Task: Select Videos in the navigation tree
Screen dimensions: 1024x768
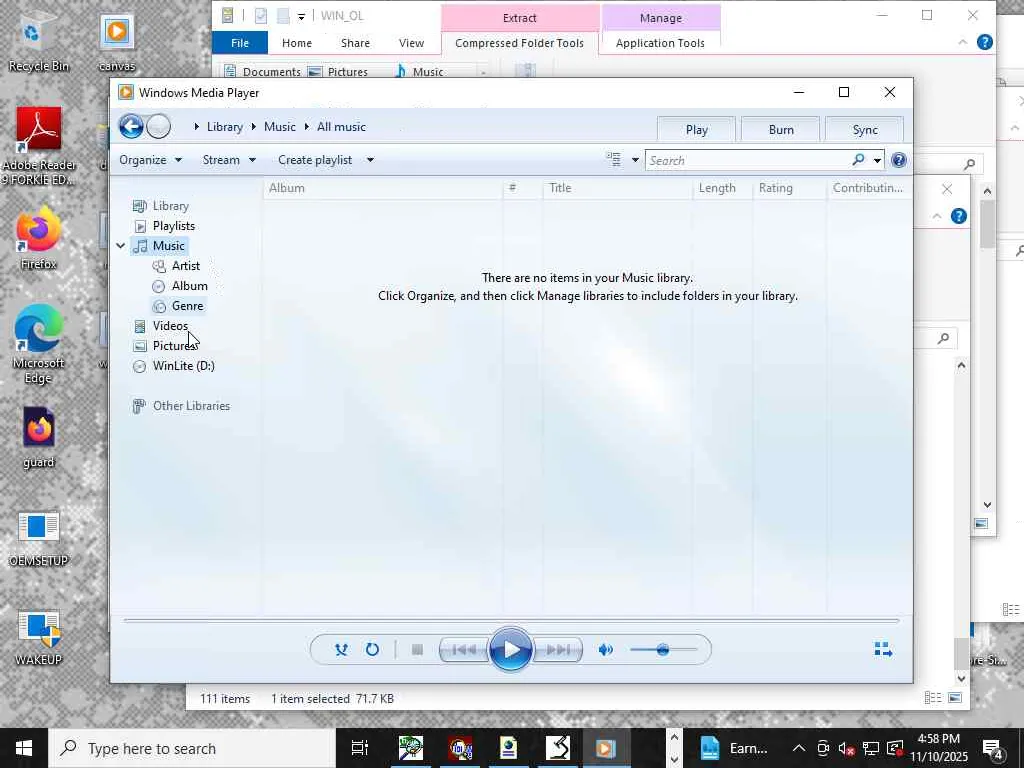Action: [170, 326]
